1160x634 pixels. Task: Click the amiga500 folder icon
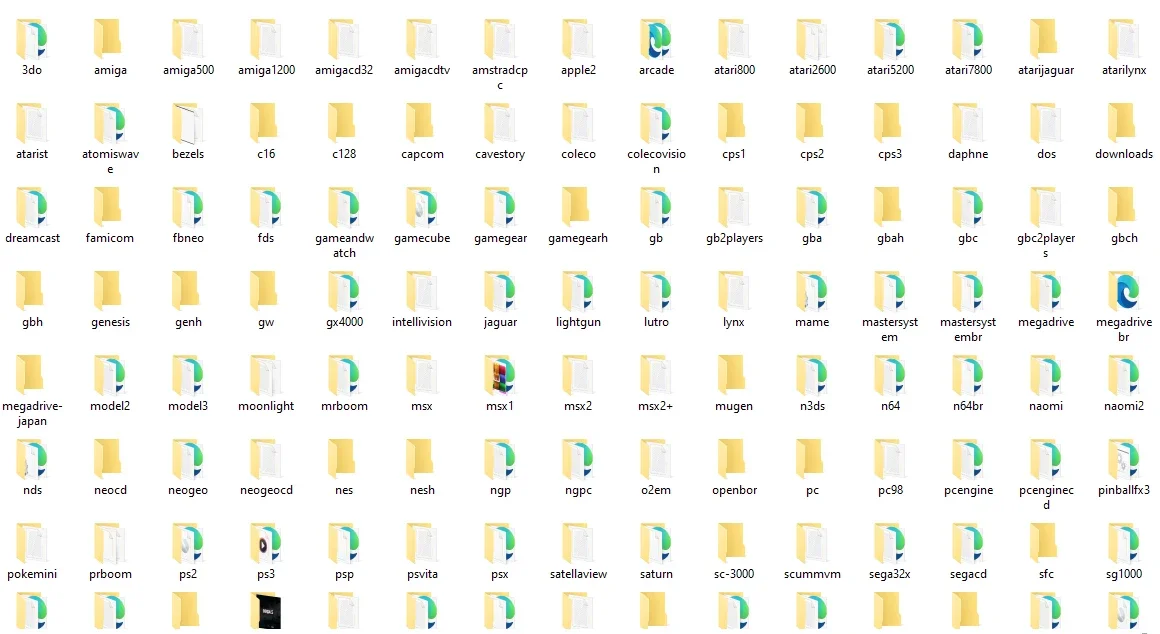pos(188,39)
